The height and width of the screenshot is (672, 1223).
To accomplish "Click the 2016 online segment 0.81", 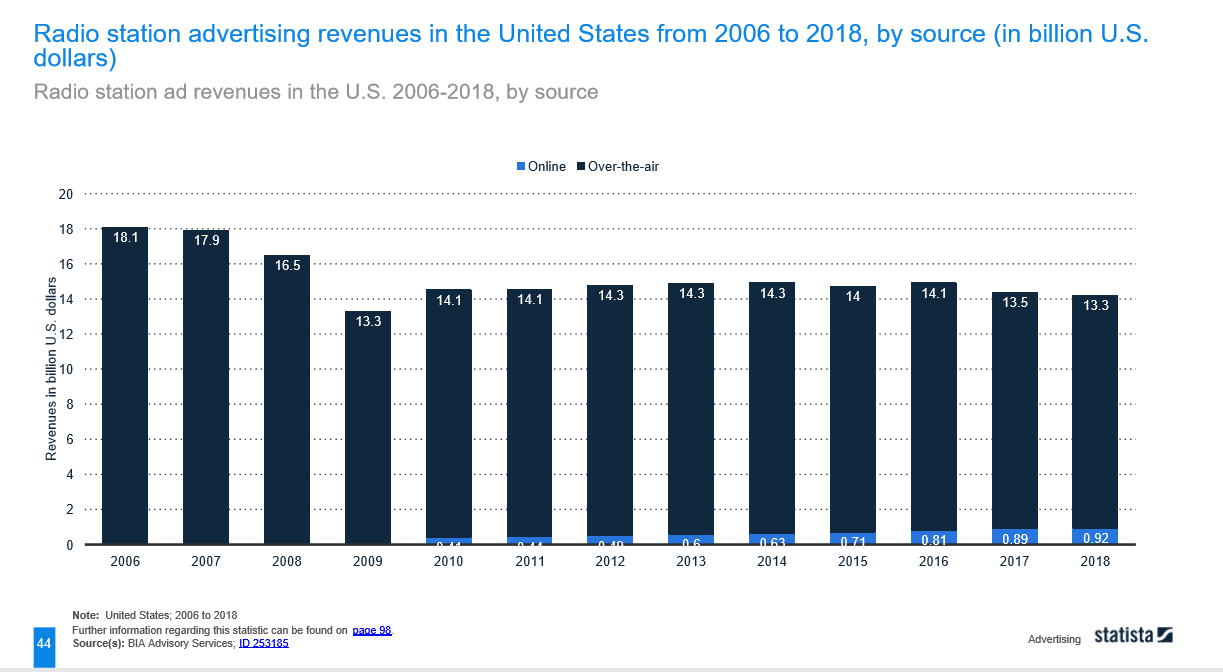I will tap(935, 538).
